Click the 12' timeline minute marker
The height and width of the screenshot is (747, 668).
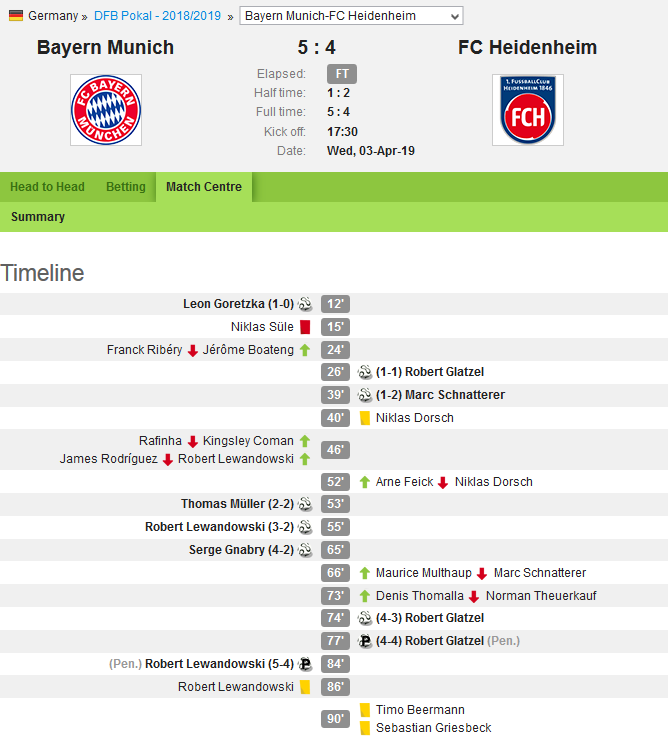click(335, 304)
